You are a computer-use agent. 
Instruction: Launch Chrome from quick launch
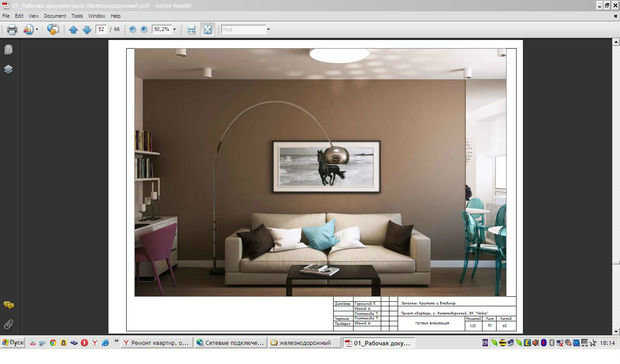click(x=53, y=343)
